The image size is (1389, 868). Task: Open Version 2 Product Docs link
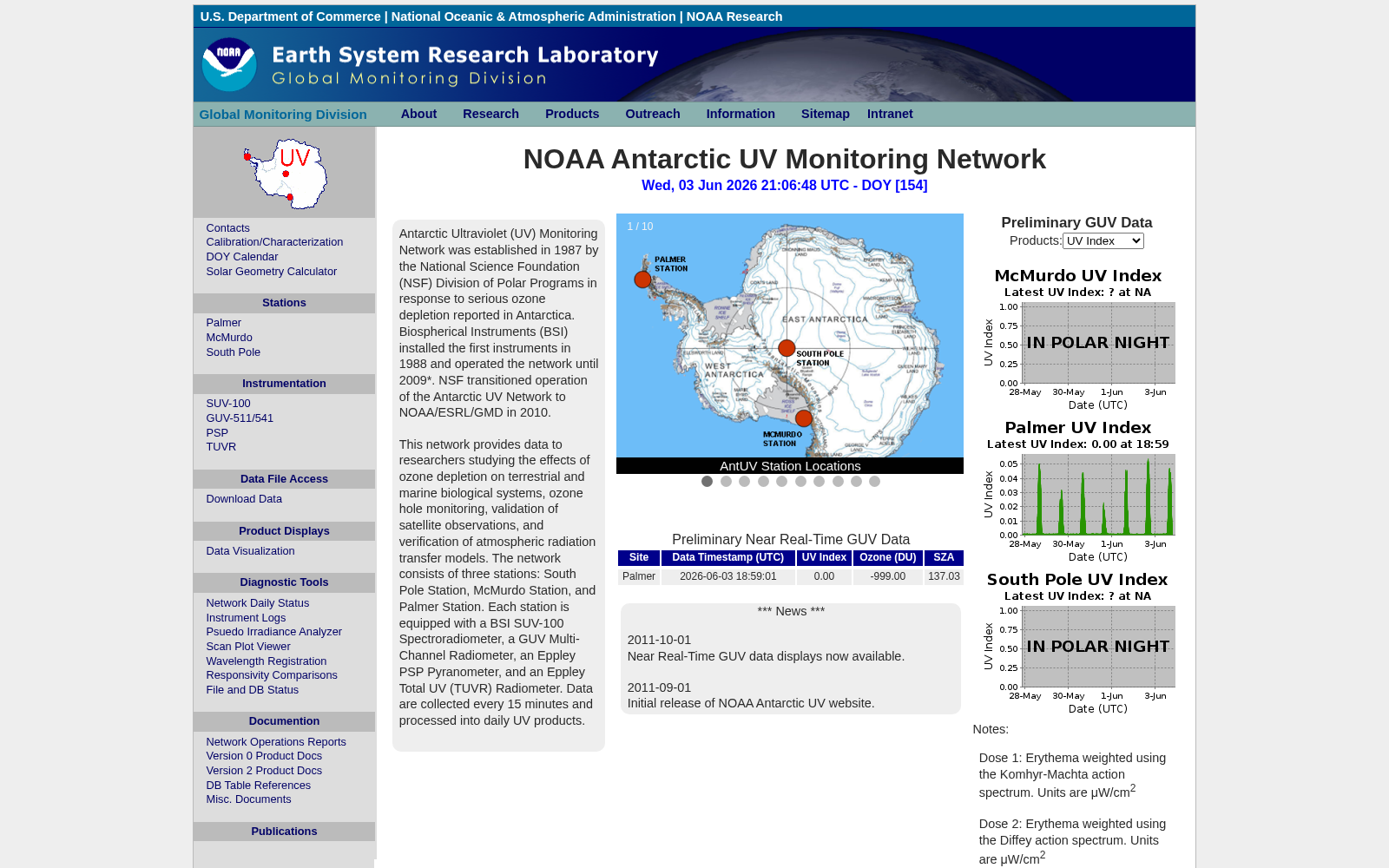pos(264,771)
